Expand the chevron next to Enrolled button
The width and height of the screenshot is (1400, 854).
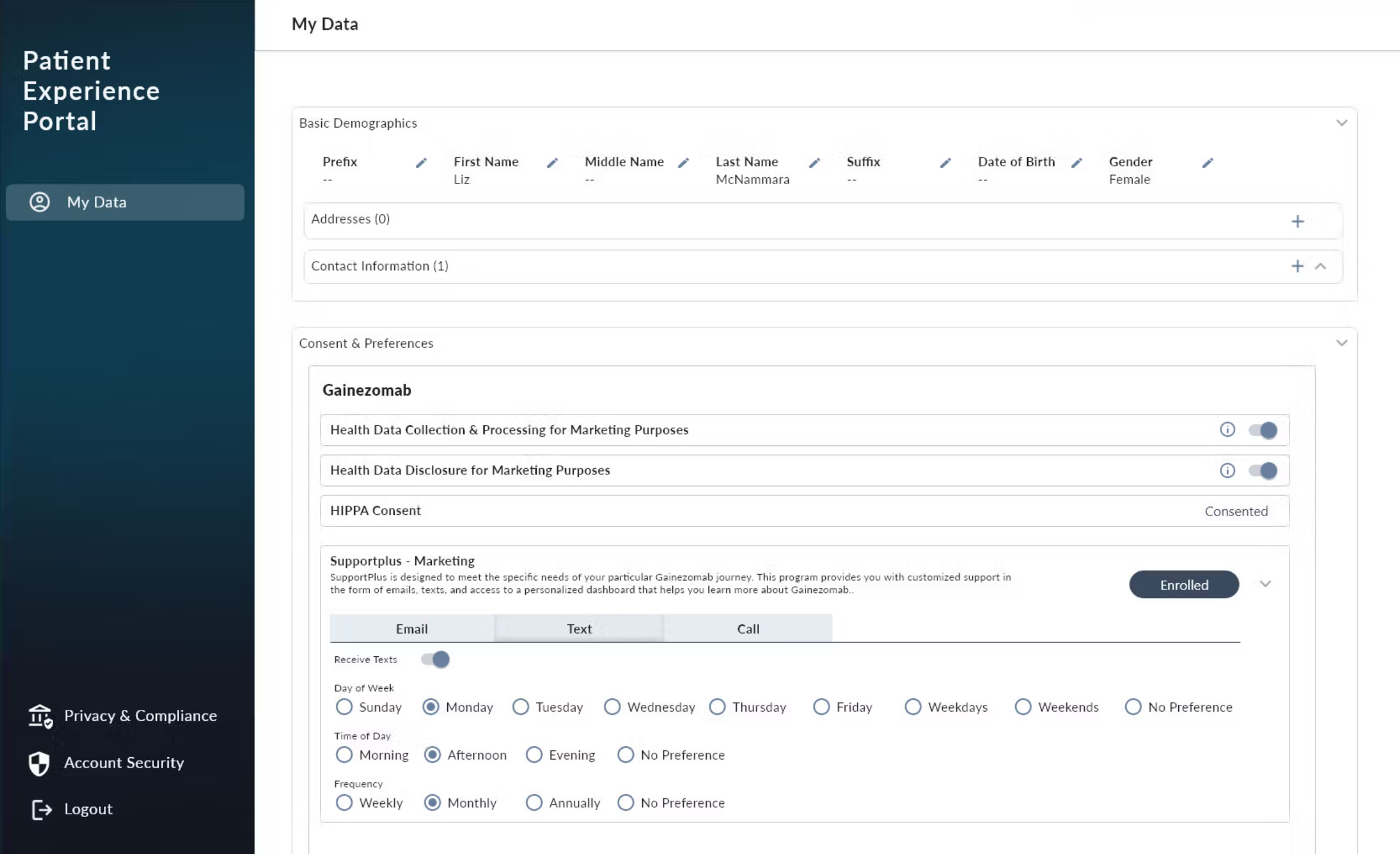pos(1265,584)
